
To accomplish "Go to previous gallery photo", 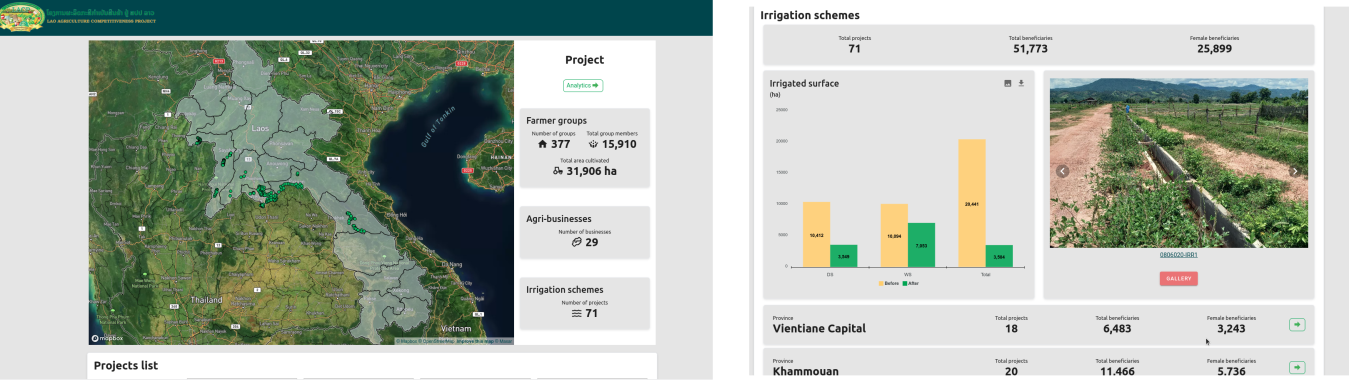I will (1063, 171).
